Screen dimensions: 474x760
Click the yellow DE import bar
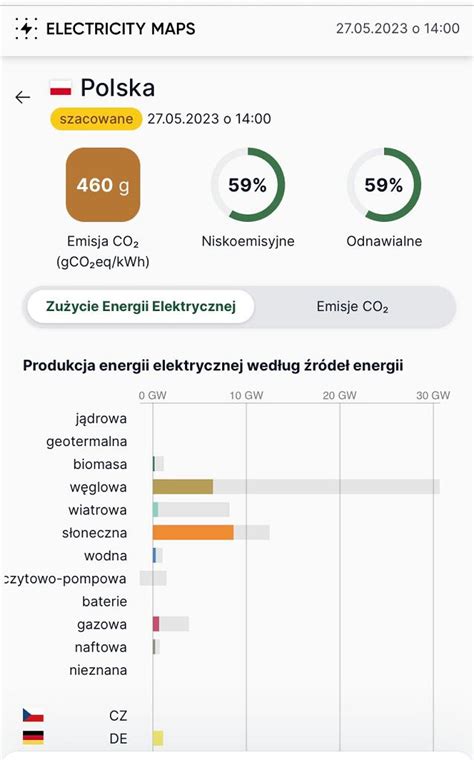[158, 738]
